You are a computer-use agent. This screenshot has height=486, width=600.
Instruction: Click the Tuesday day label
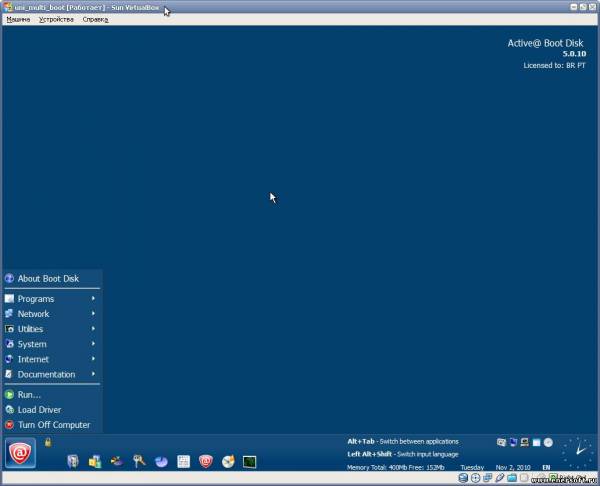pos(472,467)
